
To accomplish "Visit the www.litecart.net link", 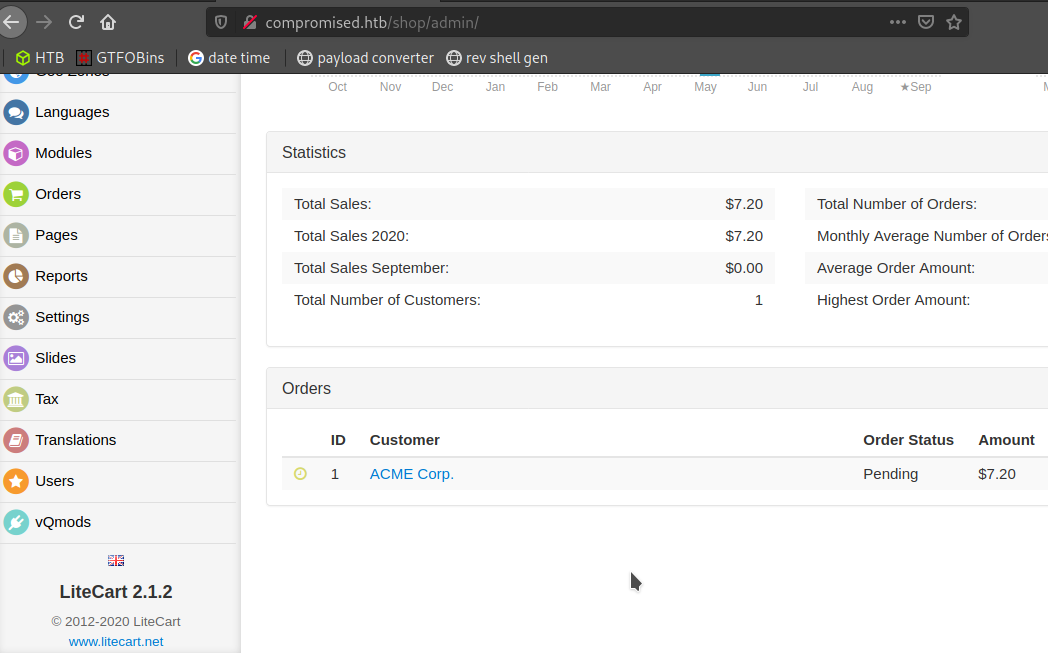I will [116, 641].
